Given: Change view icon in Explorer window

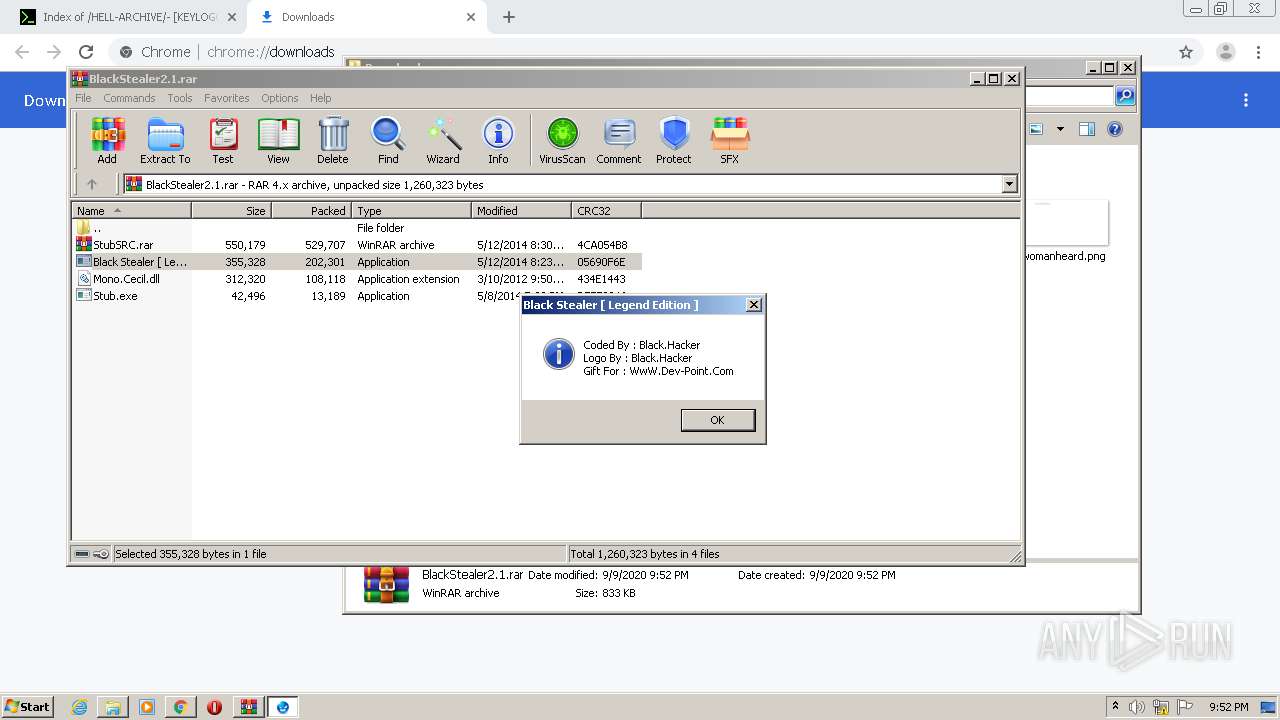Looking at the screenshot, I should (1036, 129).
